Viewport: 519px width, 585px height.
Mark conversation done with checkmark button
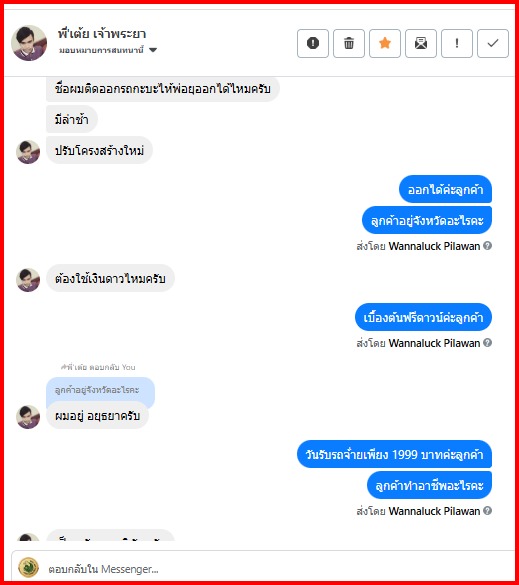point(493,43)
